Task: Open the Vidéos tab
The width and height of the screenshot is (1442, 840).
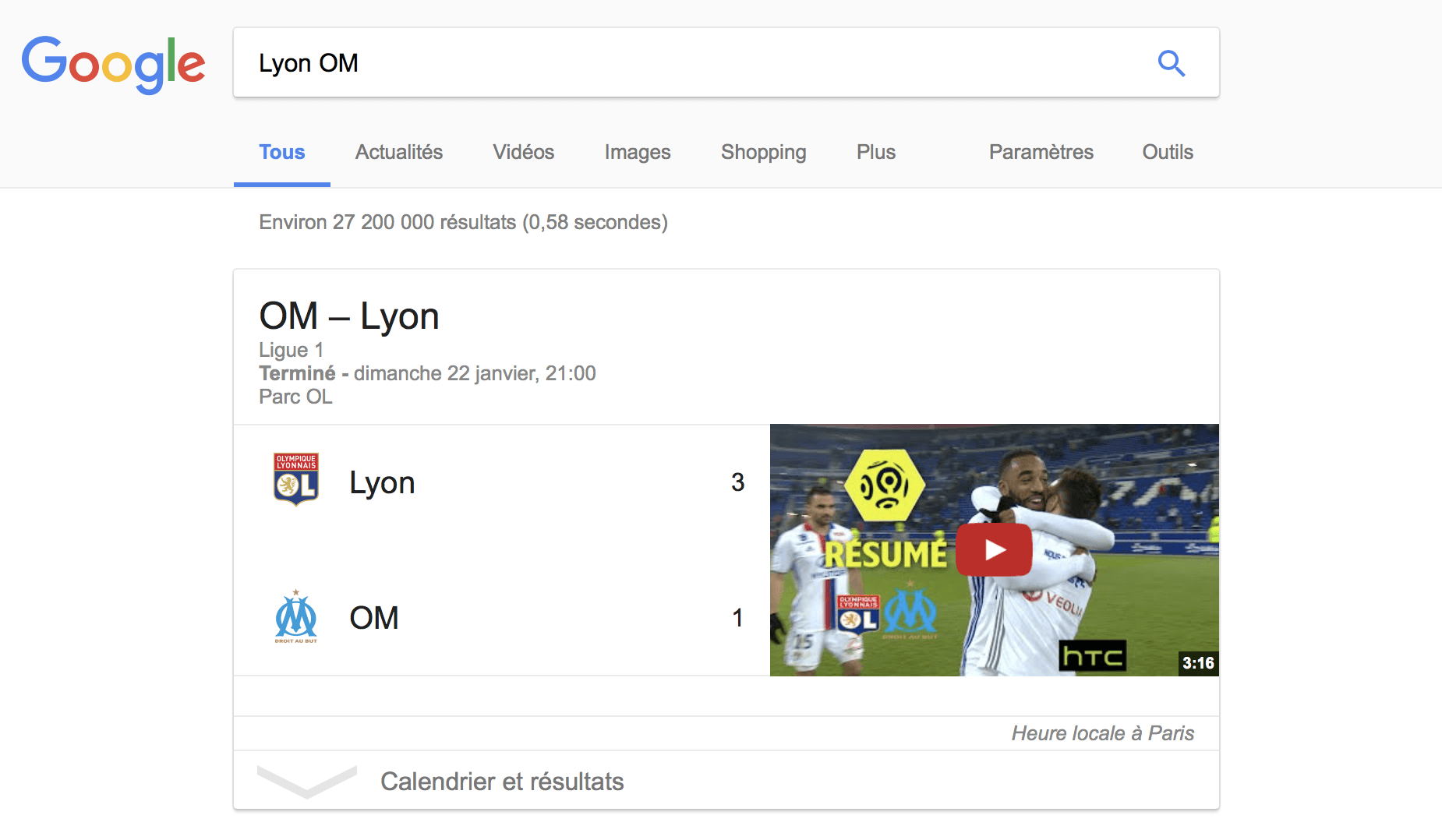Action: click(523, 152)
